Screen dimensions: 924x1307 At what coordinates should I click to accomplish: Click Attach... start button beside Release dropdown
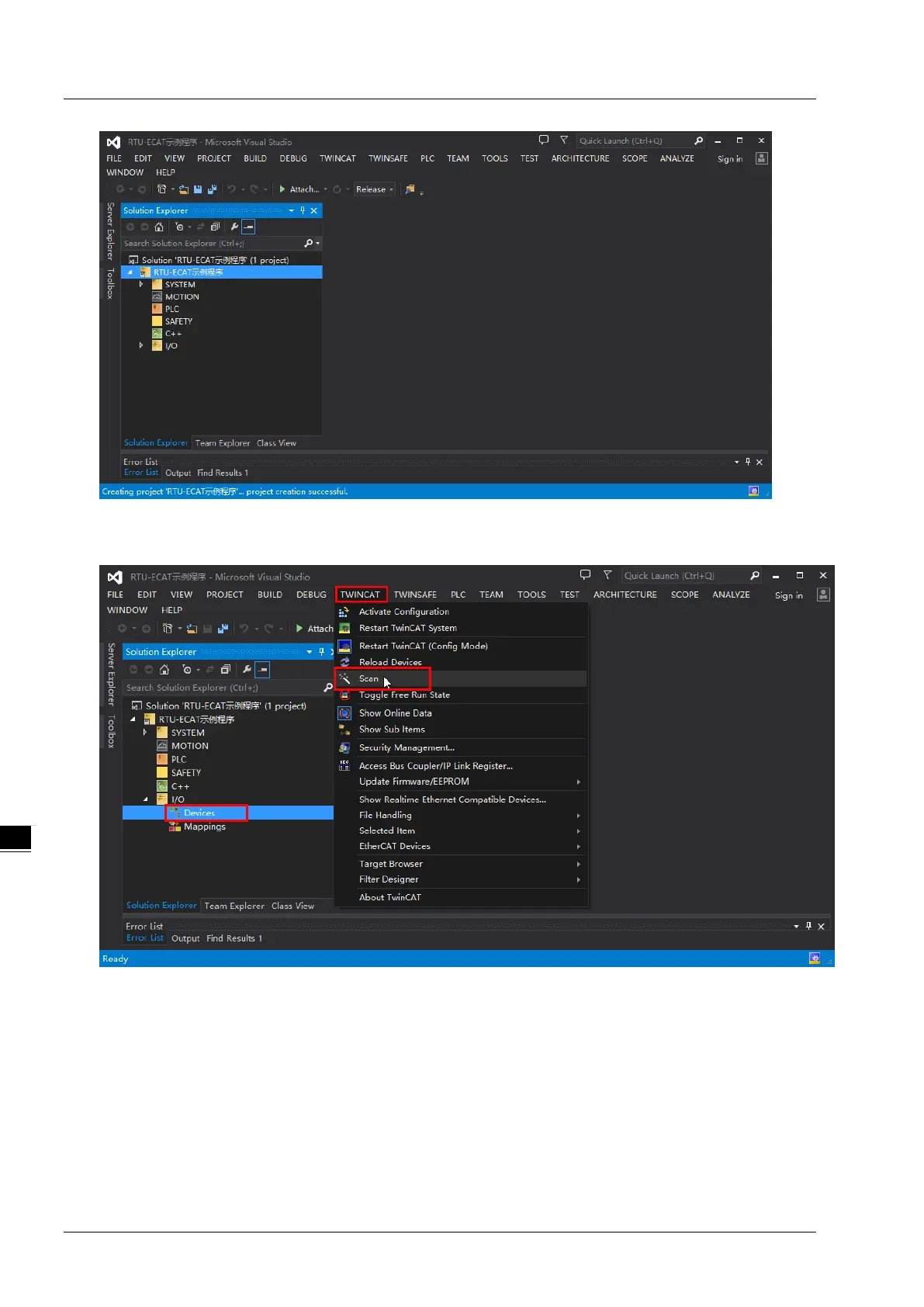pyautogui.click(x=299, y=189)
